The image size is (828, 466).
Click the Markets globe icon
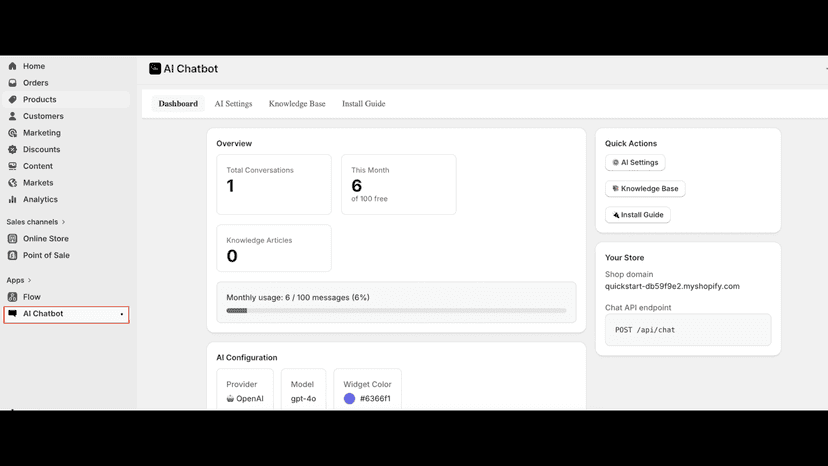[13, 183]
